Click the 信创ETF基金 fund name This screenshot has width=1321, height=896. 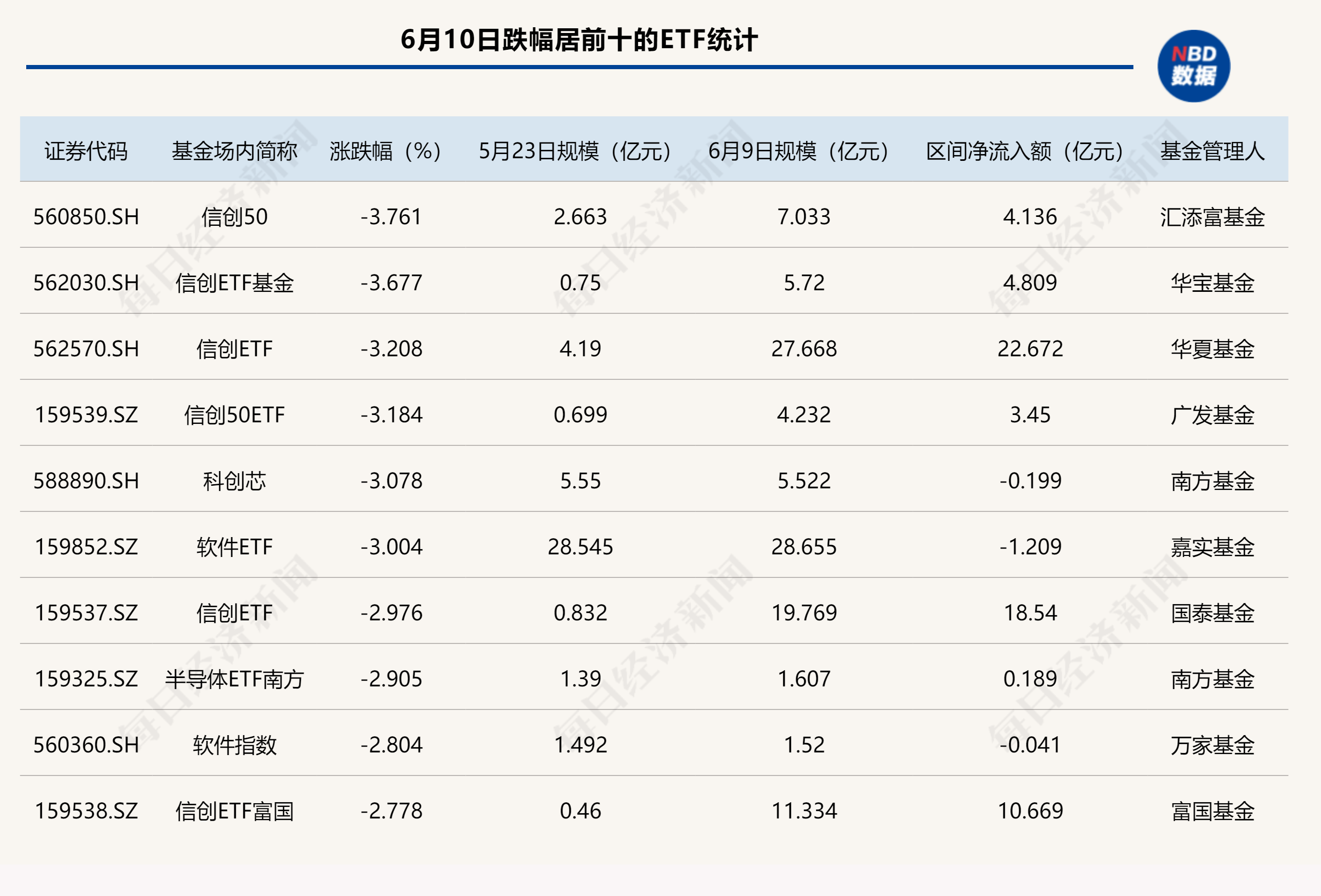234,283
